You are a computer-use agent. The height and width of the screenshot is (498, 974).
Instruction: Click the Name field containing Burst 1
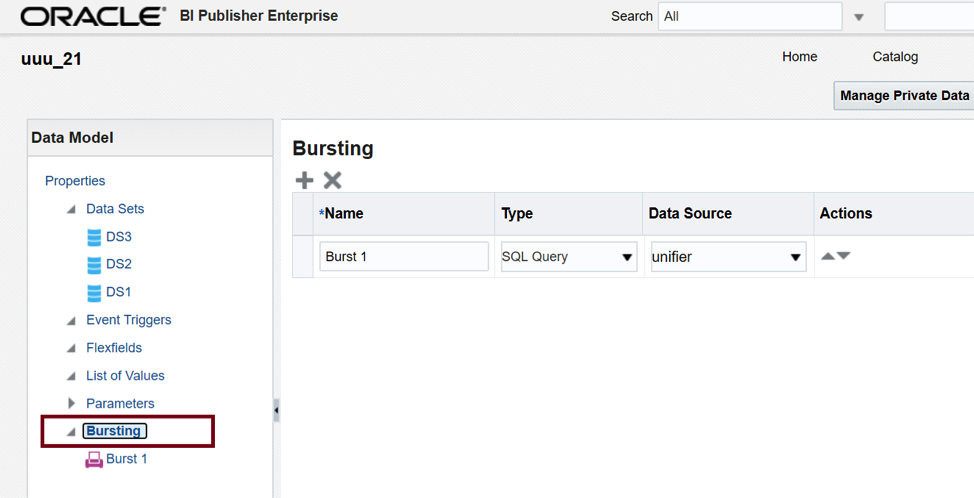click(404, 256)
